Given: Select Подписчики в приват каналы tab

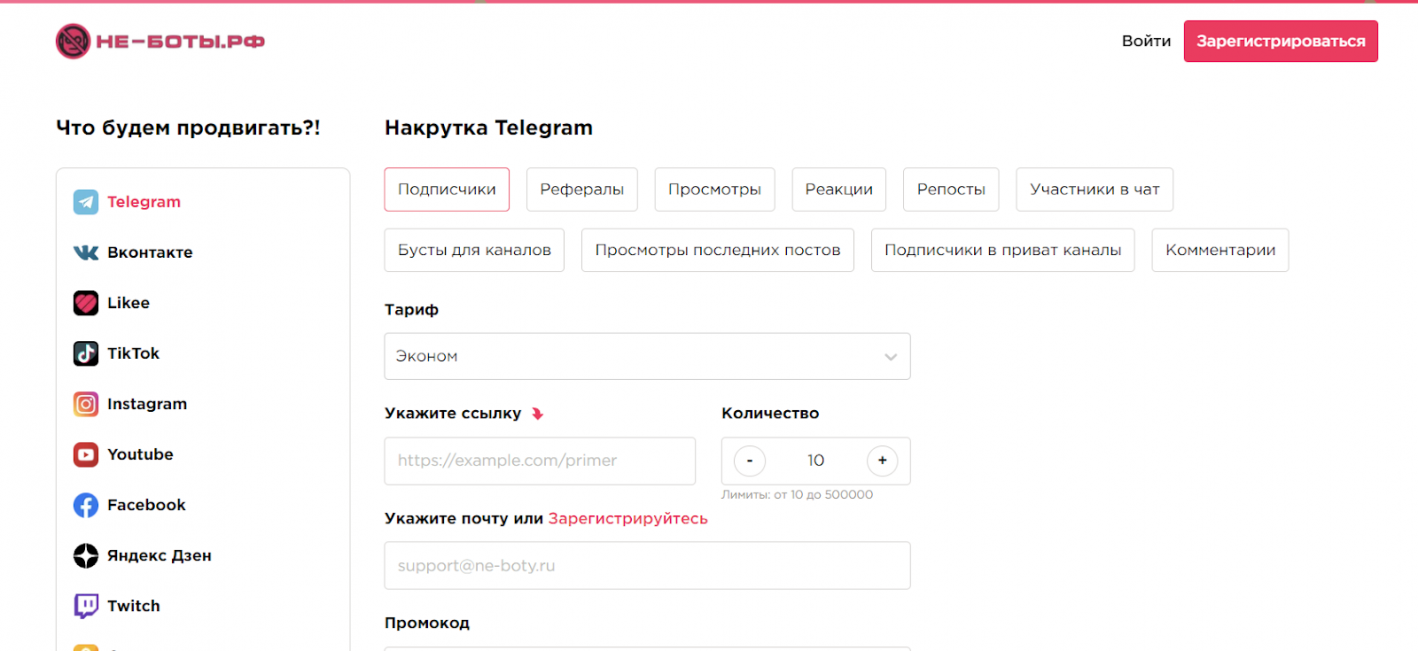Looking at the screenshot, I should click(x=1003, y=250).
